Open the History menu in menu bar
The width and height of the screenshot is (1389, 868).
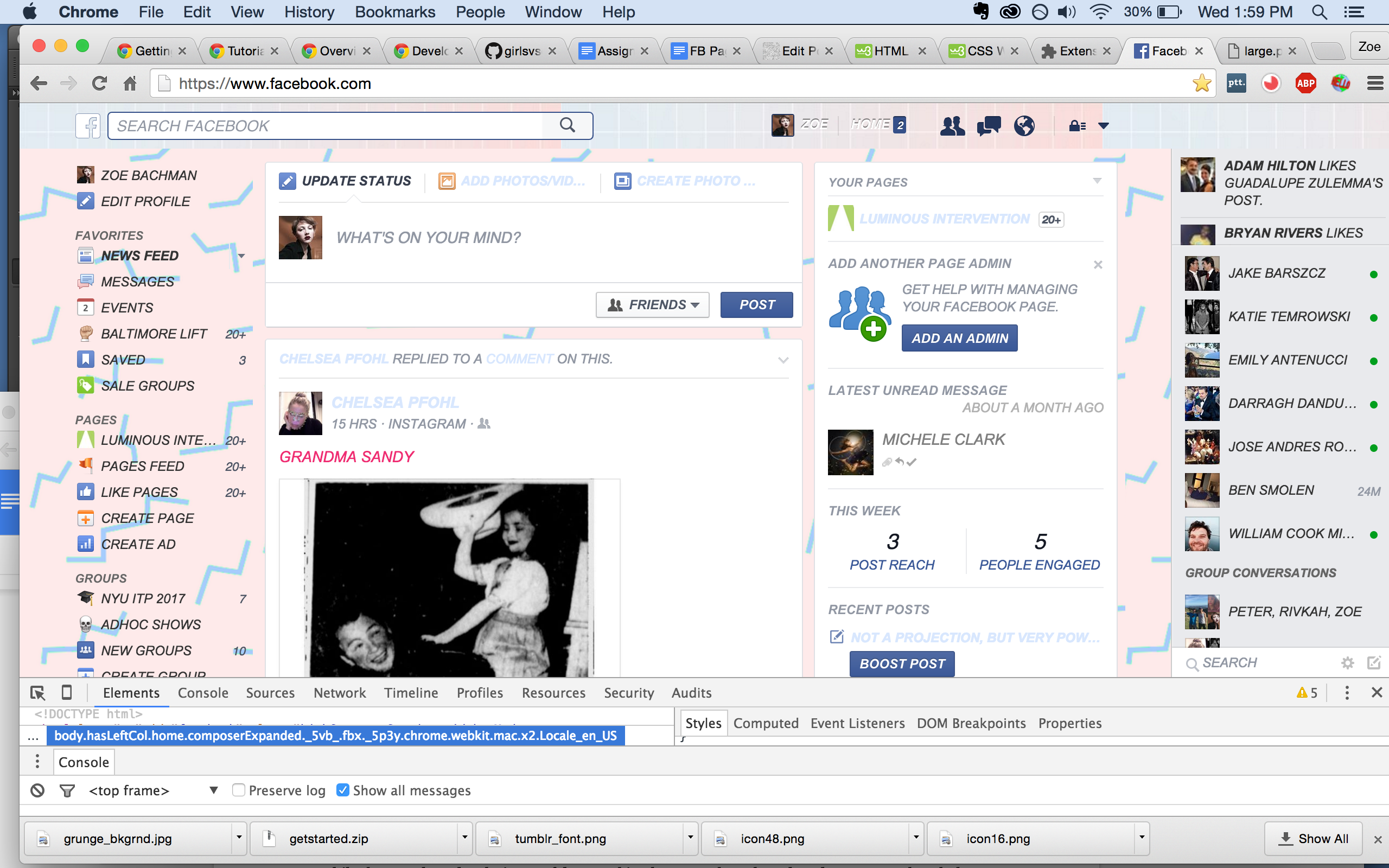coord(309,12)
